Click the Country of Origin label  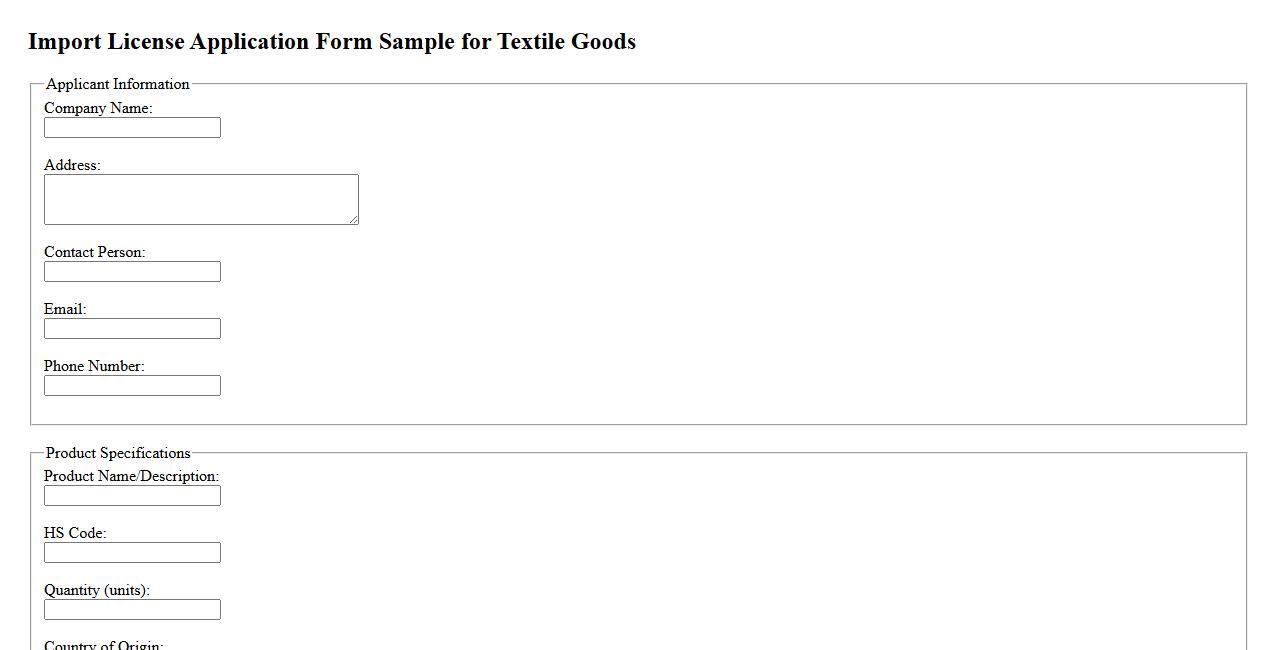coord(101,645)
